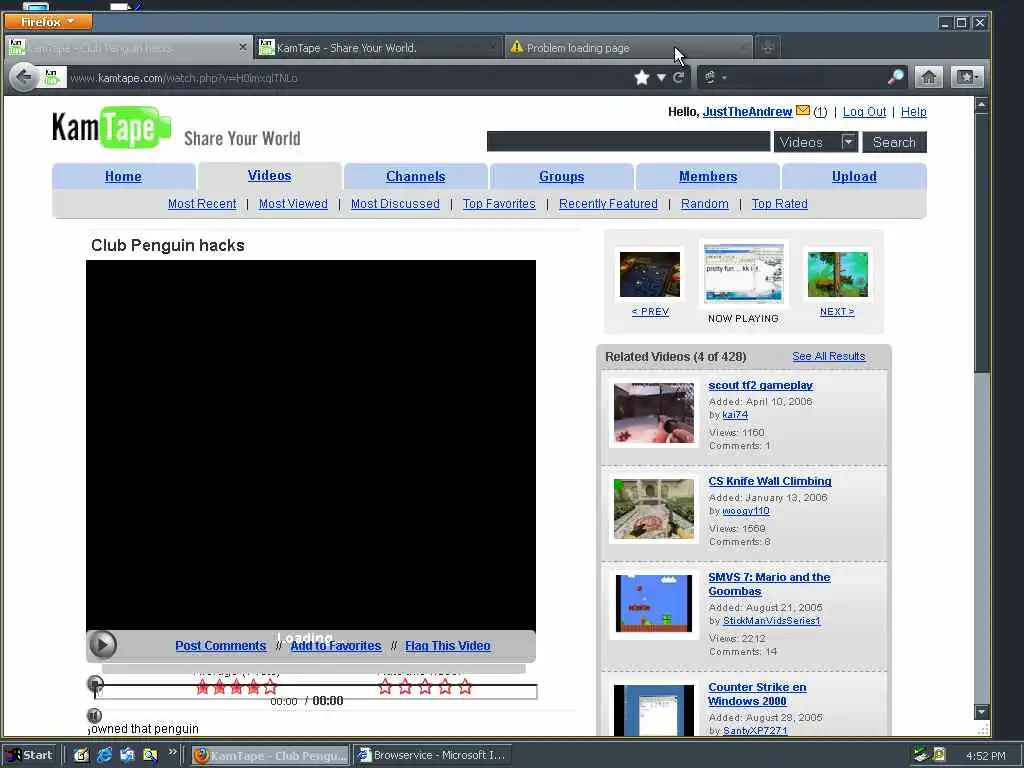Rate this video with the third star
The height and width of the screenshot is (768, 1024).
[x=425, y=686]
